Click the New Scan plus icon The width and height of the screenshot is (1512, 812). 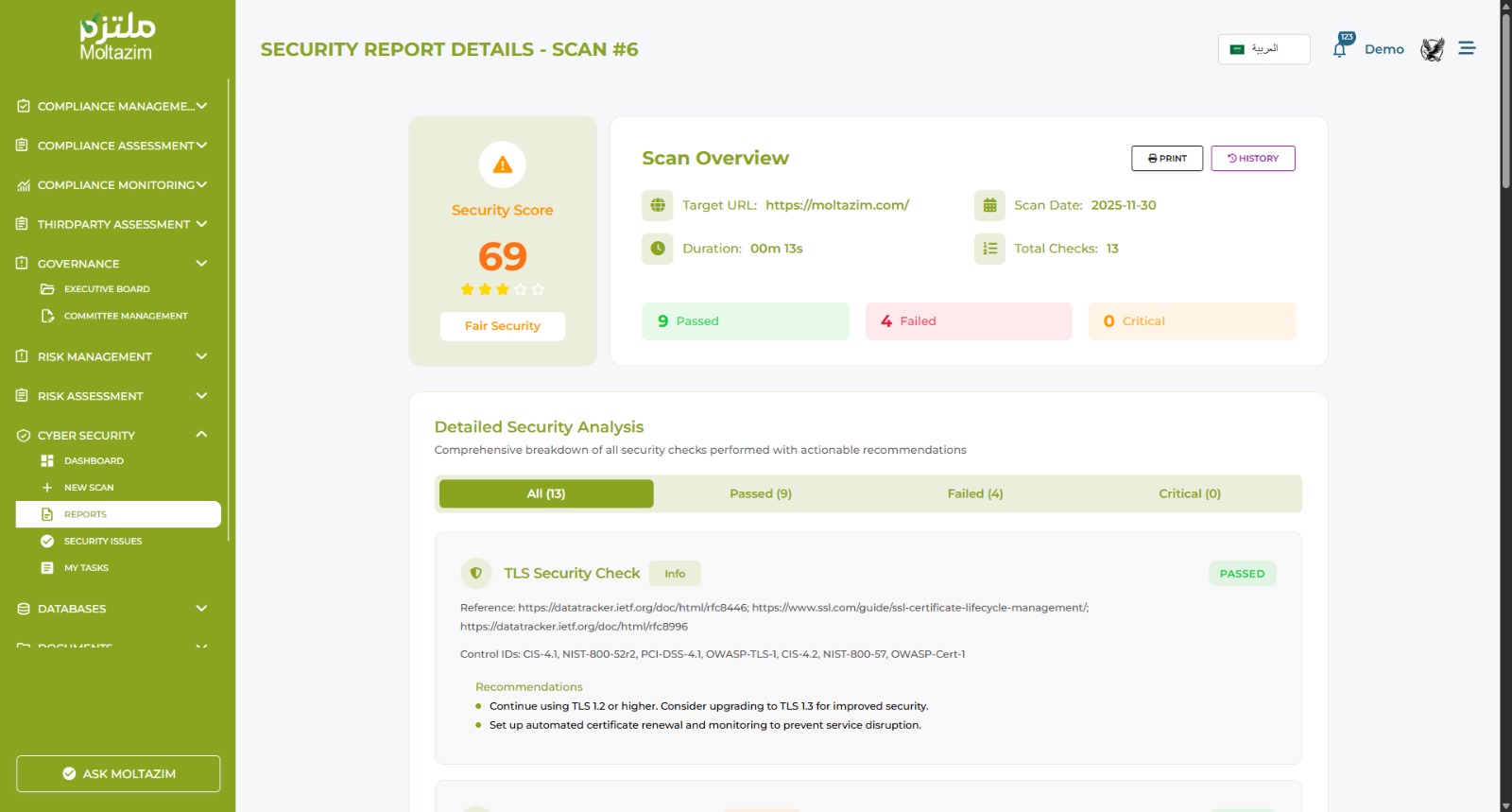click(x=47, y=488)
